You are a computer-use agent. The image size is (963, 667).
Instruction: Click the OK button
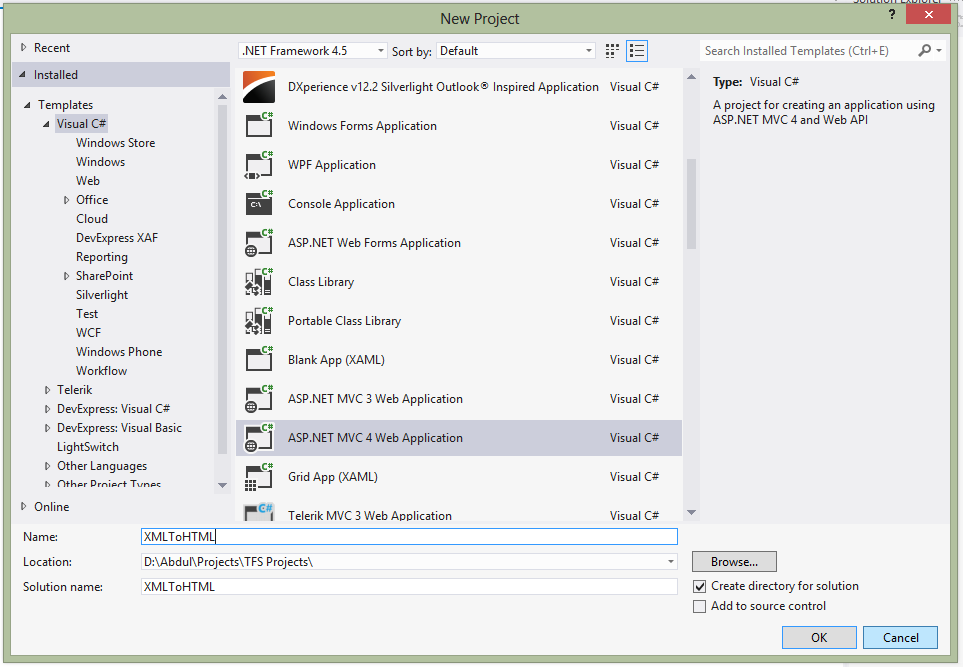[x=819, y=638]
